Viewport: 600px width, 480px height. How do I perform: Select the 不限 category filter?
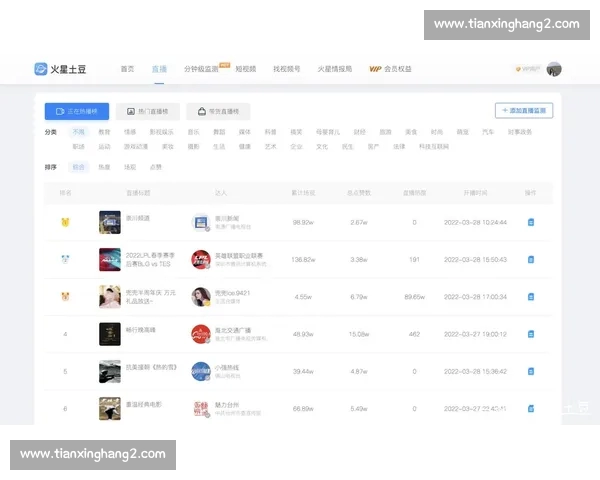79,132
